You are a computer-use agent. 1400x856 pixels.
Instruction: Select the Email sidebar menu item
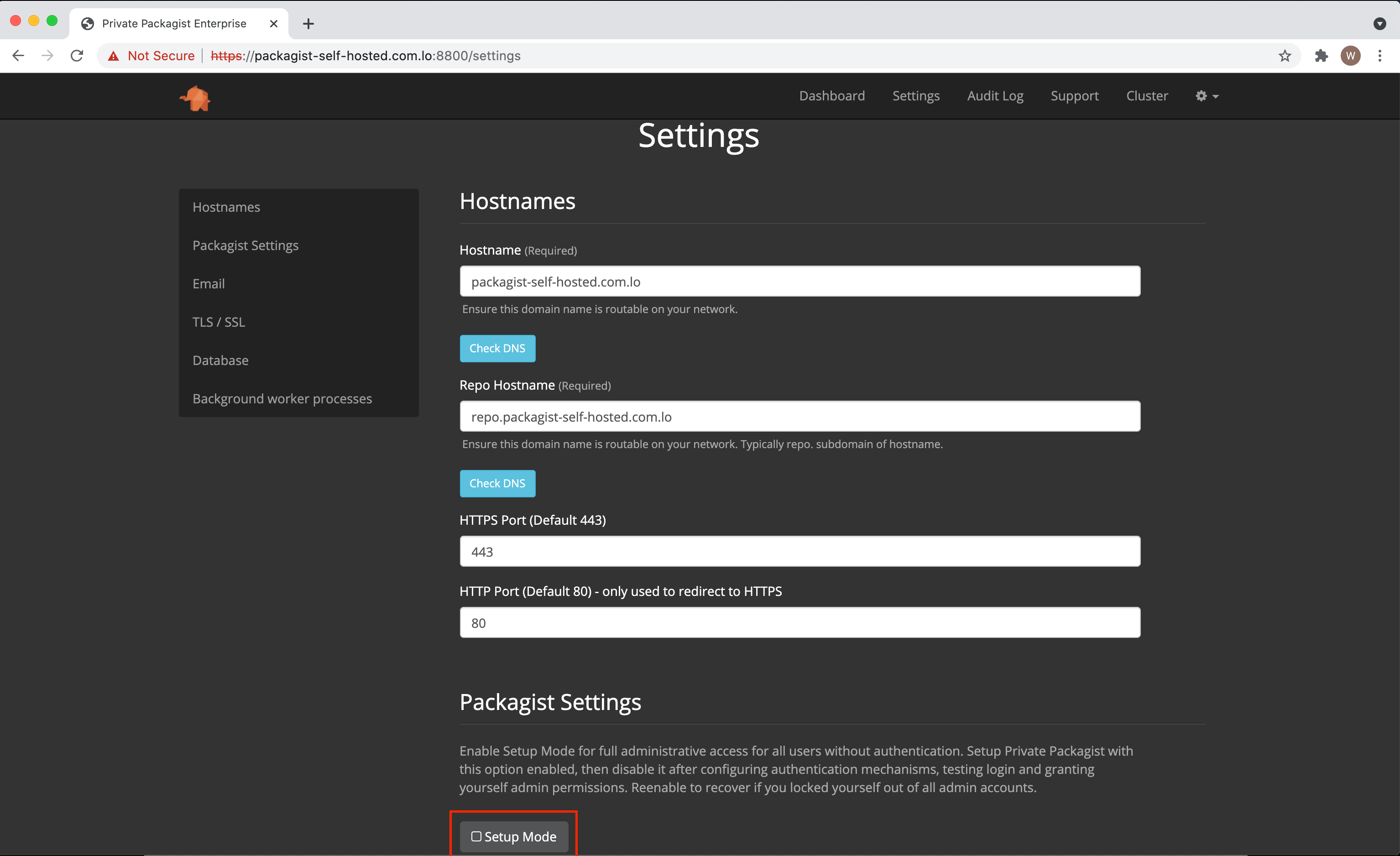point(208,283)
